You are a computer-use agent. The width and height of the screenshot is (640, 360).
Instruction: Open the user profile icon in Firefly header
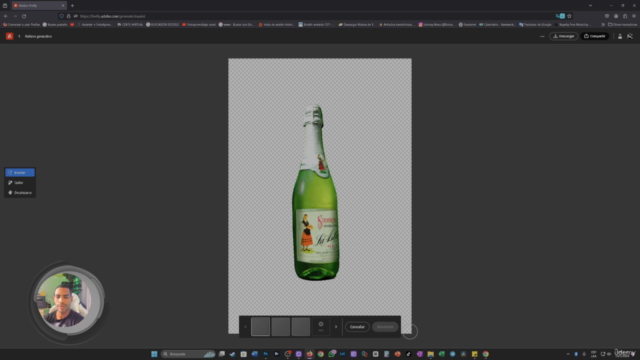[620, 36]
